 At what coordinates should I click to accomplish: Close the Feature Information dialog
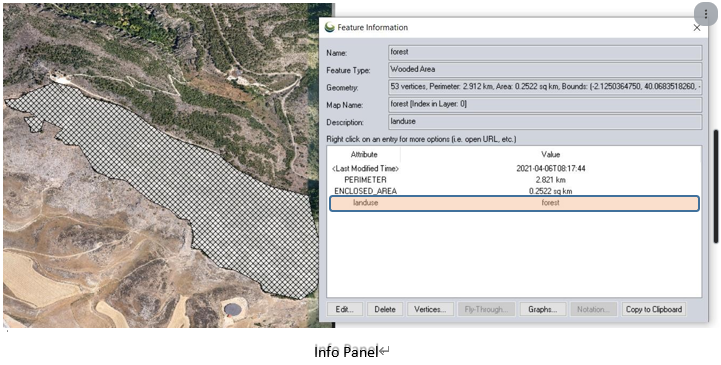coord(697,28)
